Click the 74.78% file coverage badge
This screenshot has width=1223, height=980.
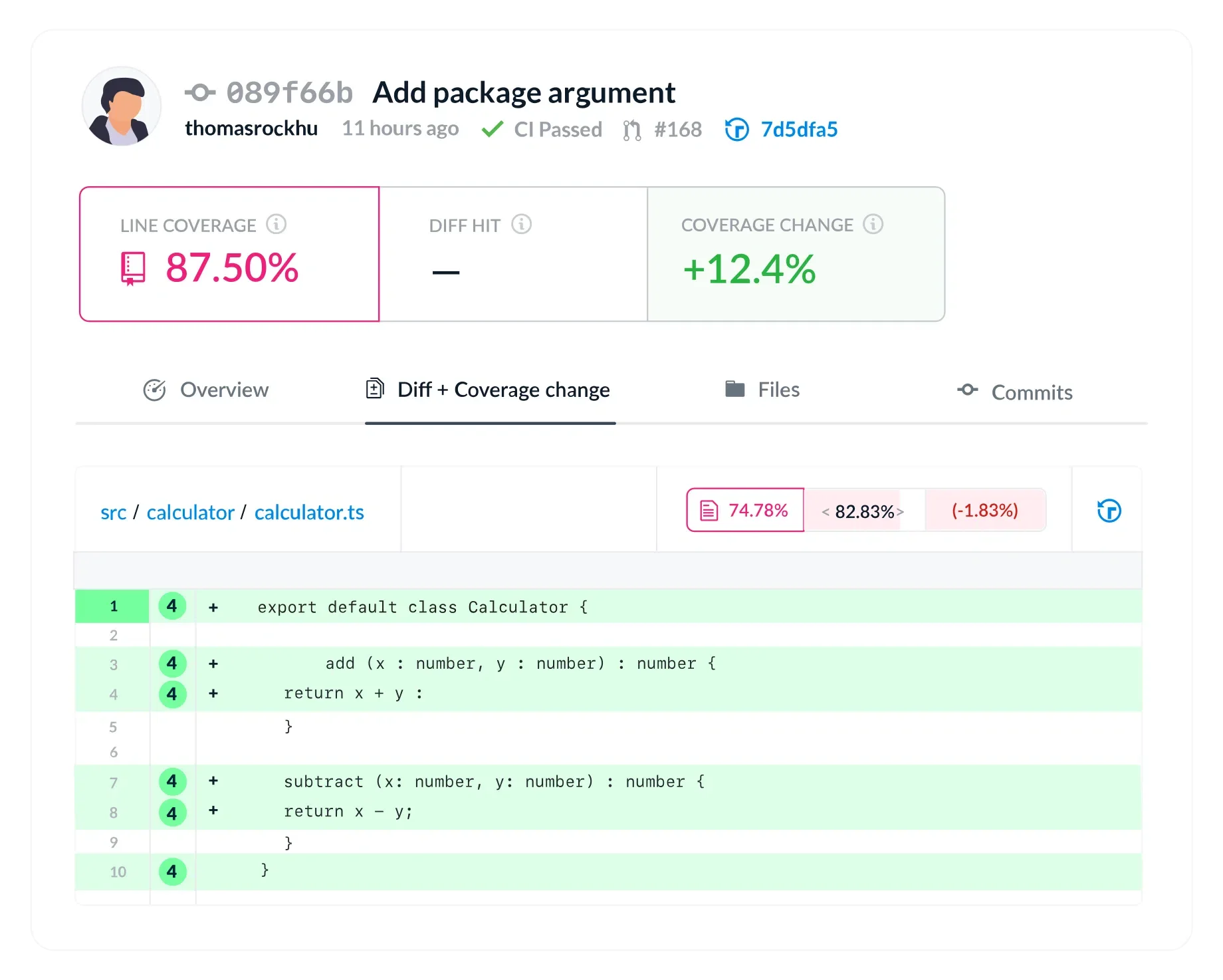click(745, 510)
